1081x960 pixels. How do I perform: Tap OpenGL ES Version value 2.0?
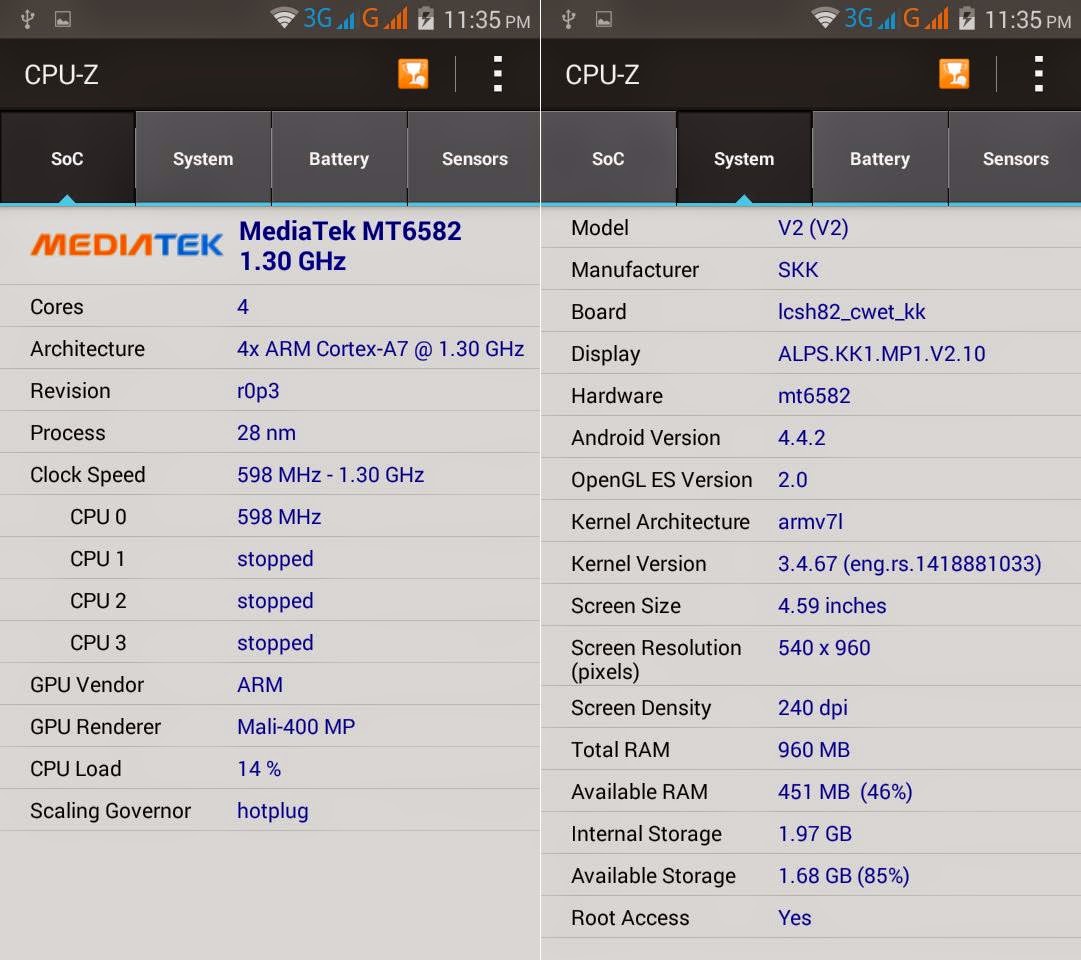coord(793,480)
